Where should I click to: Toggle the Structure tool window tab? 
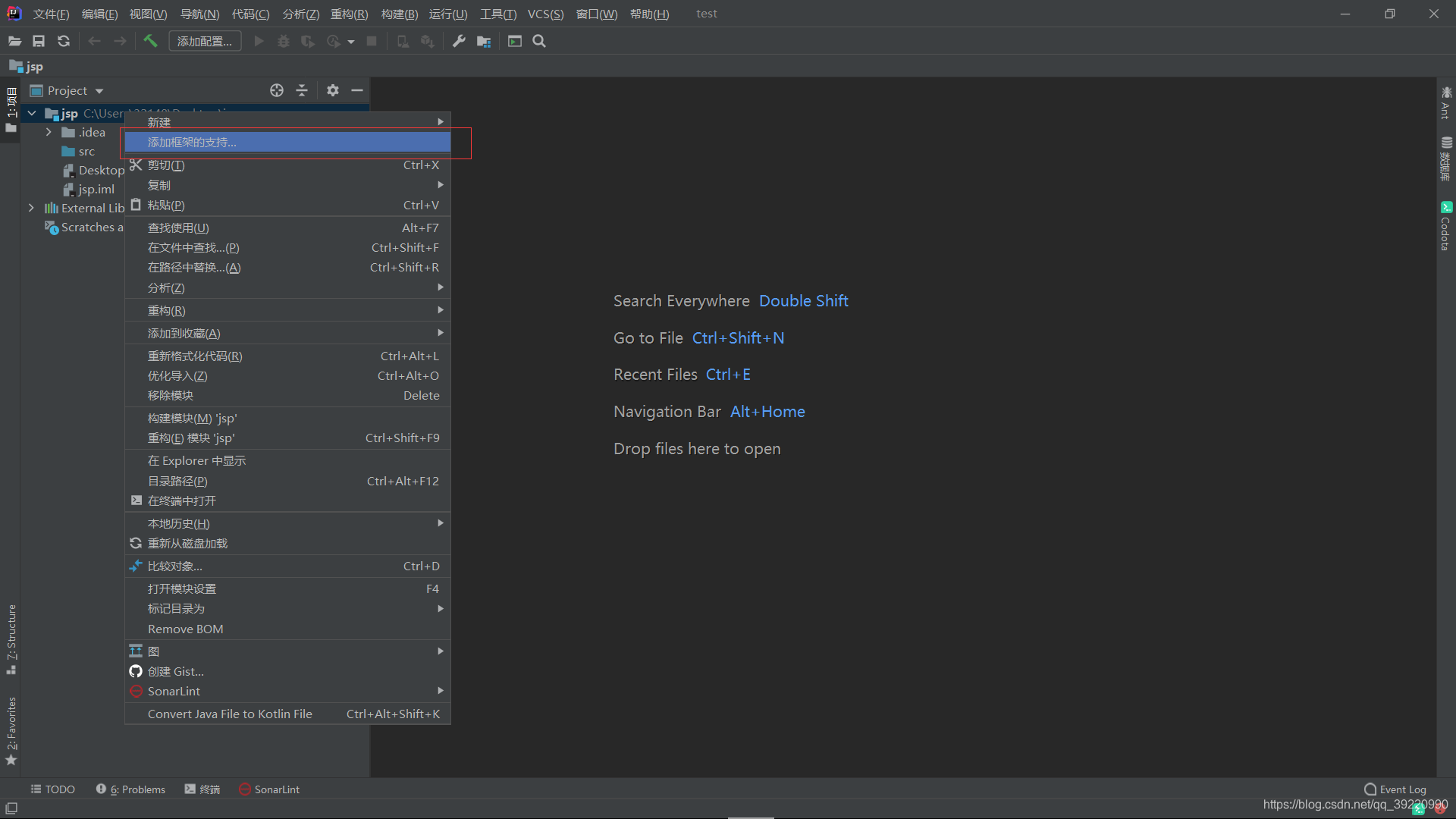pyautogui.click(x=11, y=637)
